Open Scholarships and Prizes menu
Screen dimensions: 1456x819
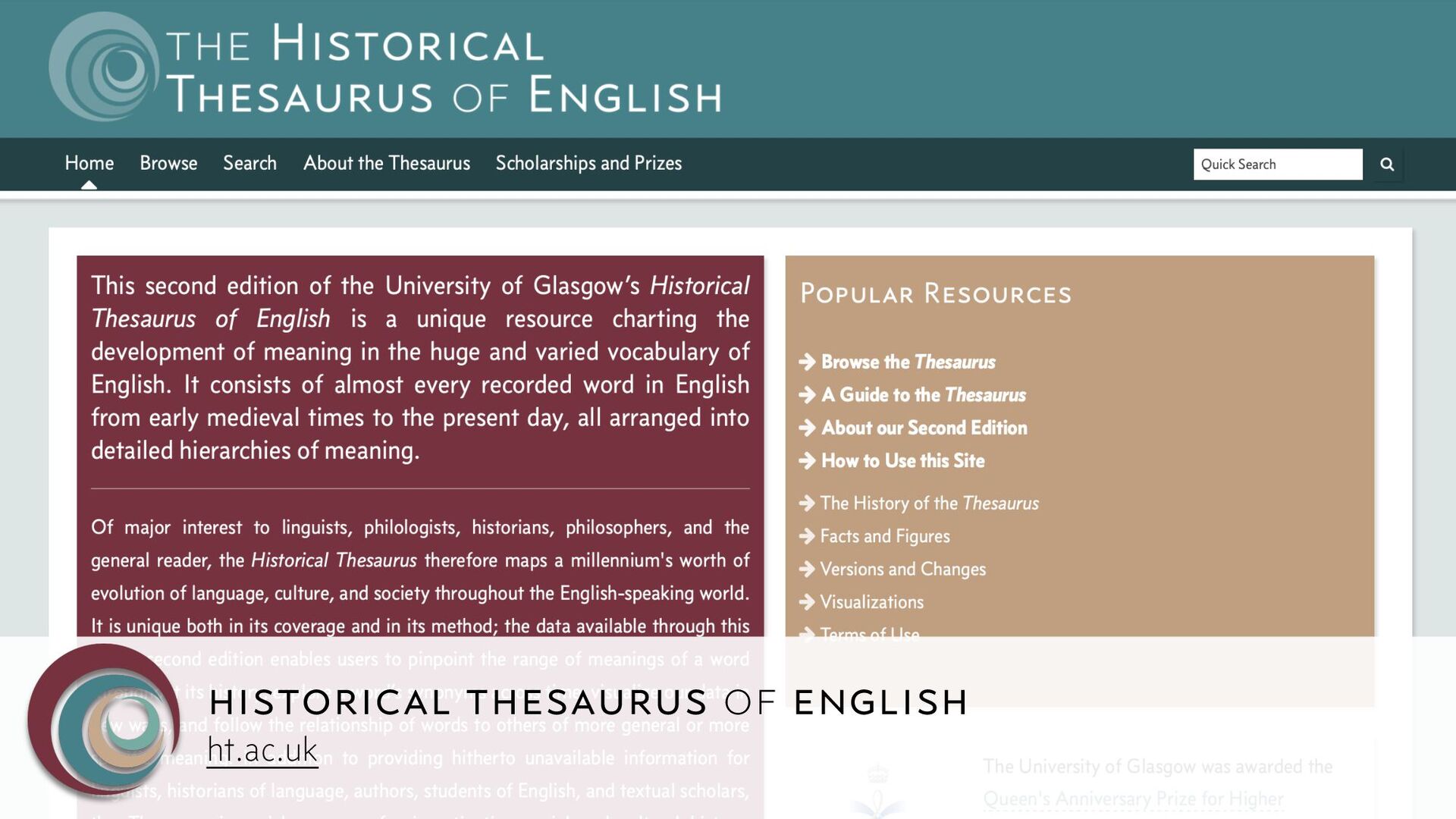[588, 163]
